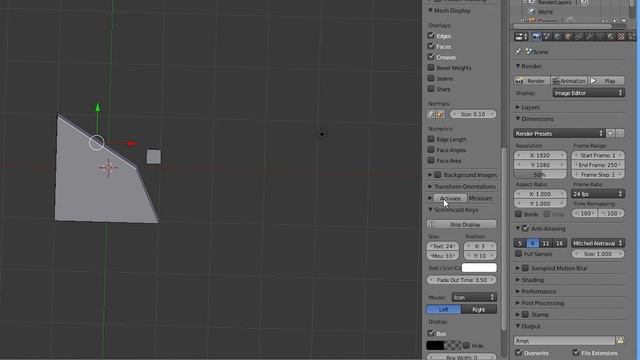Enable vertex normals display icon
Viewport: 640px width, 360px height.
pos(431,114)
